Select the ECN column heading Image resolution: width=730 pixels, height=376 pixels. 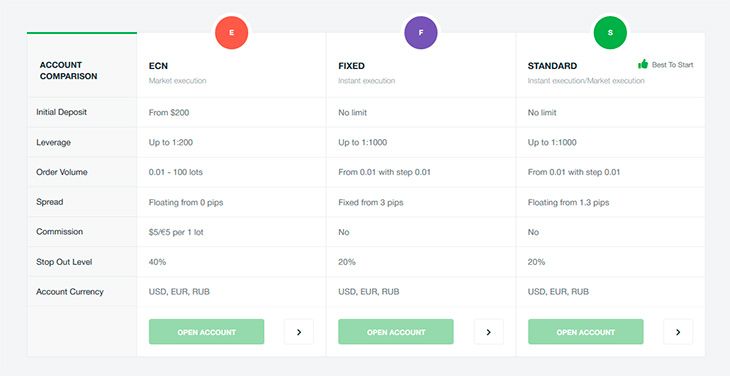coord(158,66)
